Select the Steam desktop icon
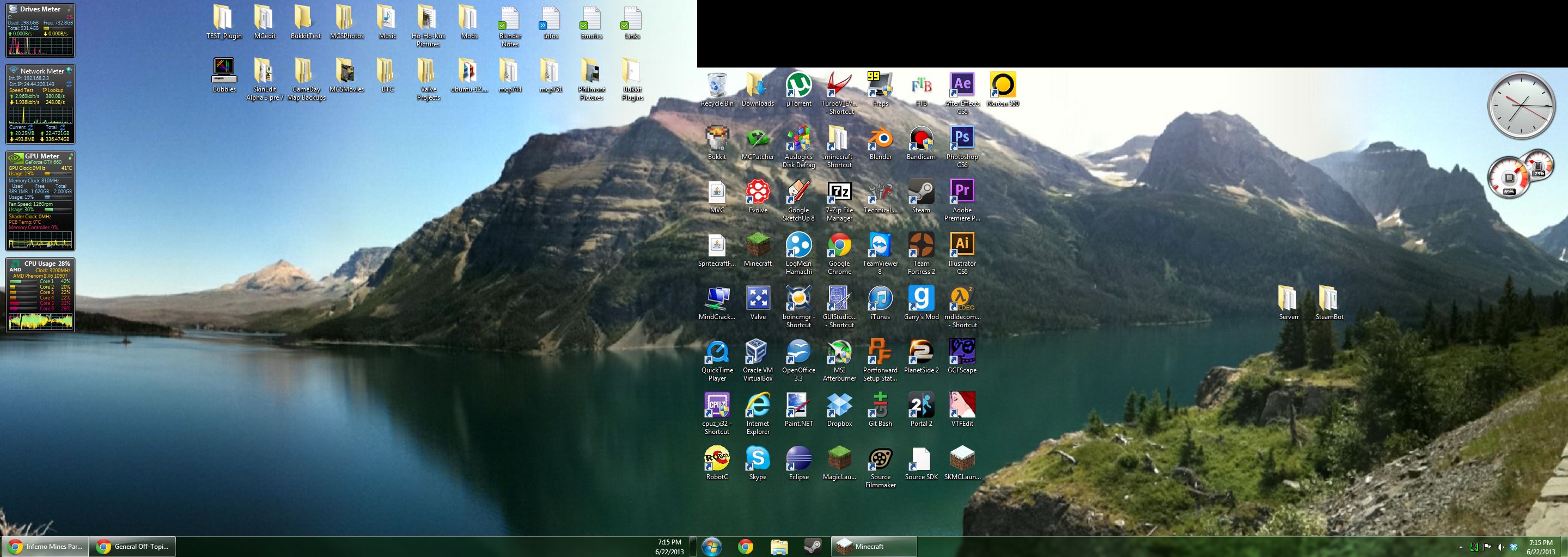Viewport: 1568px width, 557px height. 921,197
